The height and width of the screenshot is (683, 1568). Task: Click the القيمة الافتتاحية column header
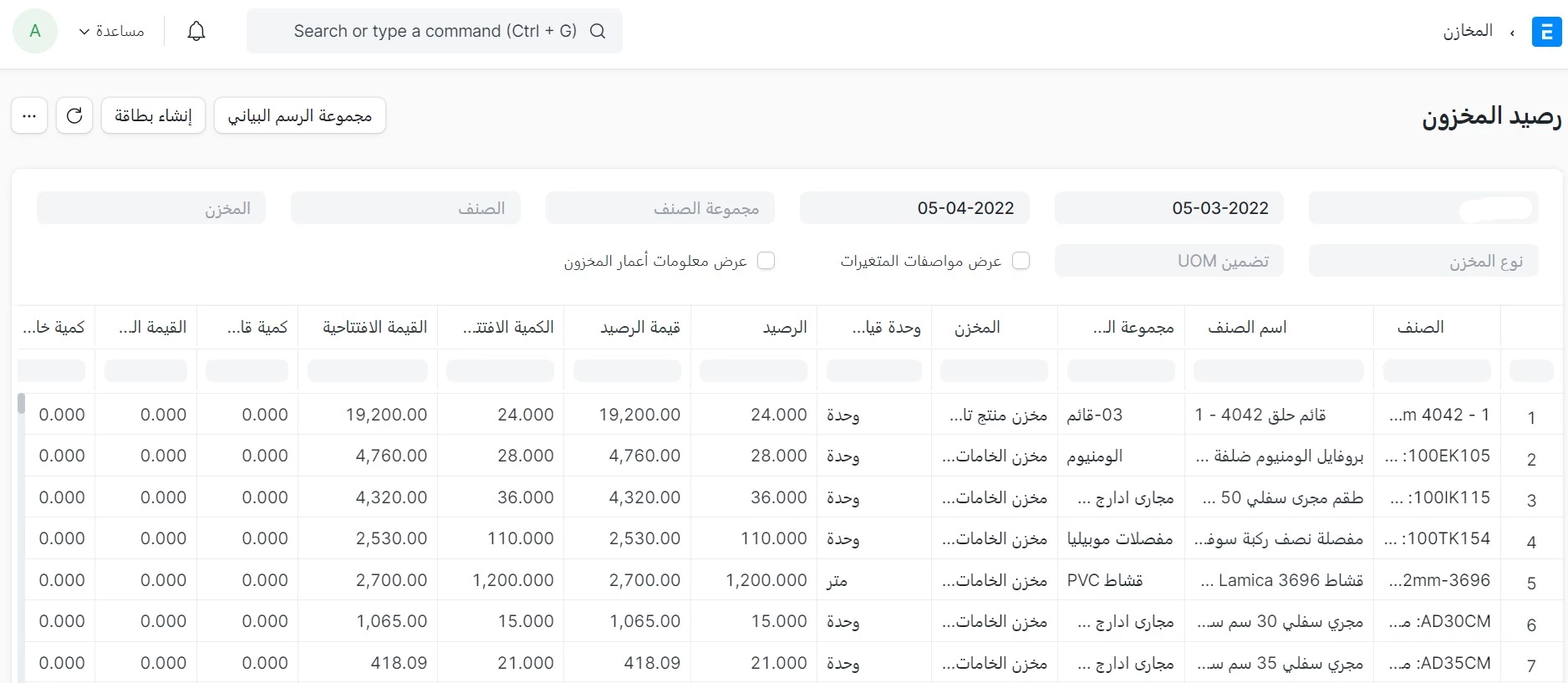pyautogui.click(x=368, y=327)
